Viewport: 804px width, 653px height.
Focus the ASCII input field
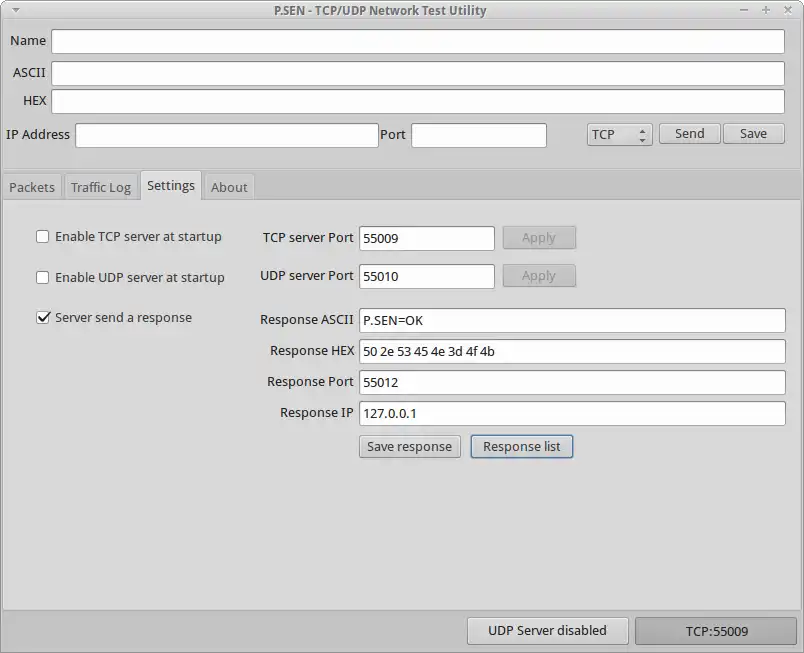tap(418, 73)
